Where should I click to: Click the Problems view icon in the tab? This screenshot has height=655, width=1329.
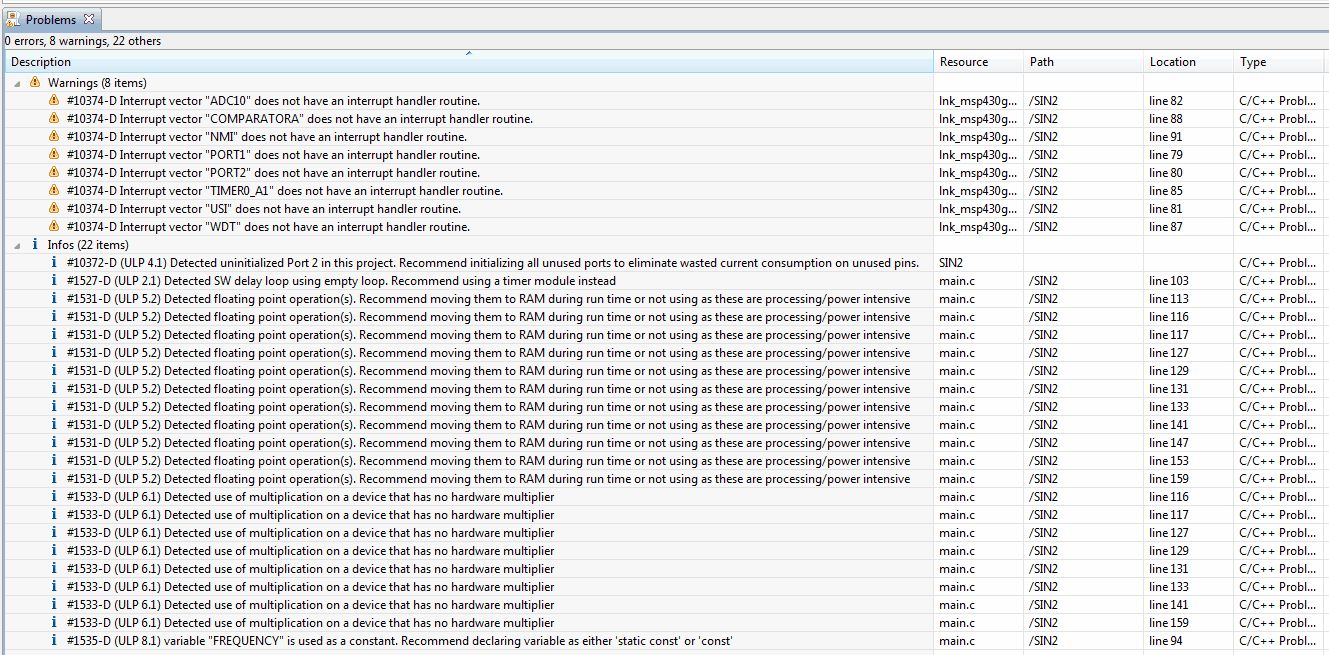tap(13, 19)
